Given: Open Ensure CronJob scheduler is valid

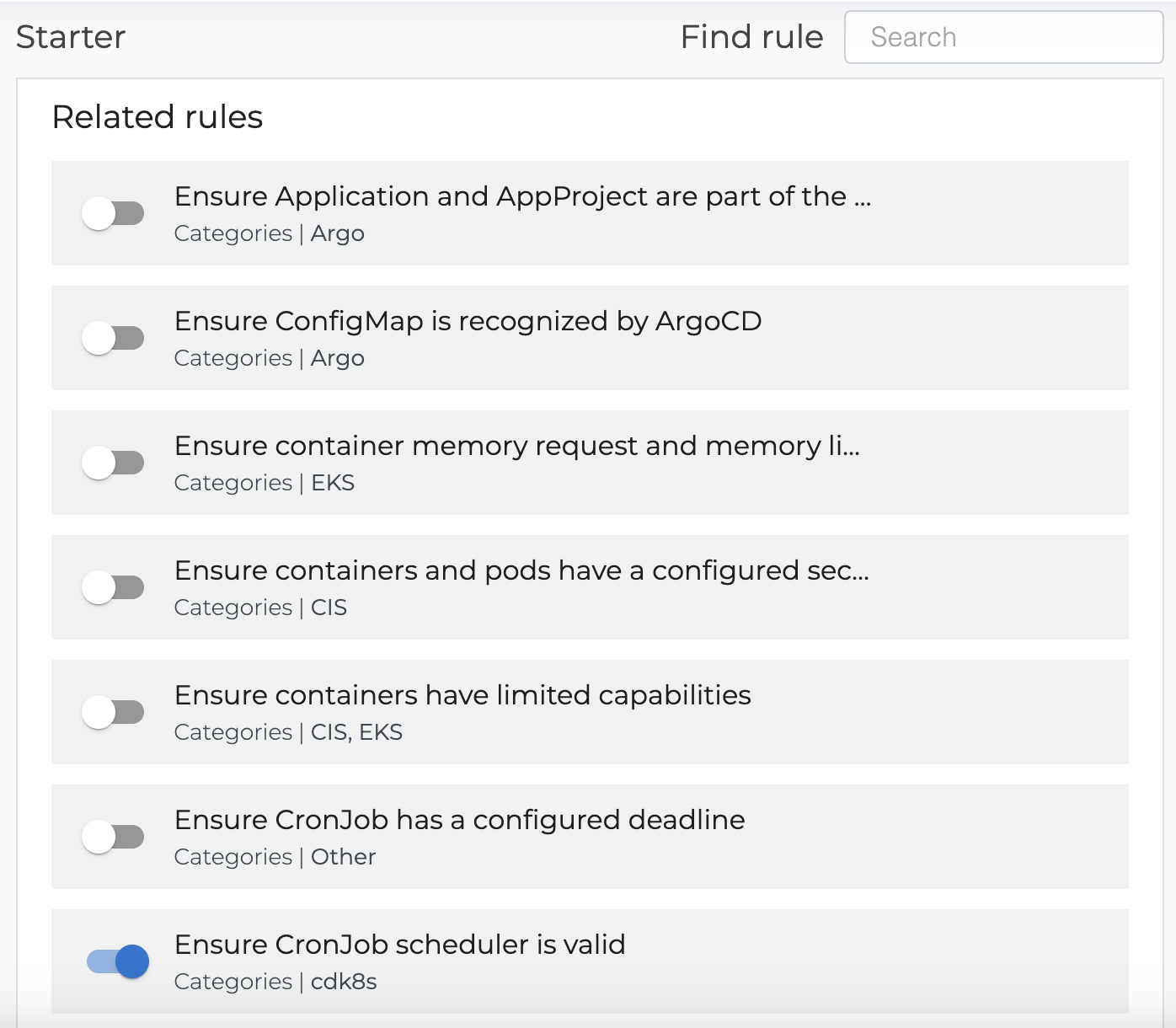Looking at the screenshot, I should pyautogui.click(x=399, y=945).
